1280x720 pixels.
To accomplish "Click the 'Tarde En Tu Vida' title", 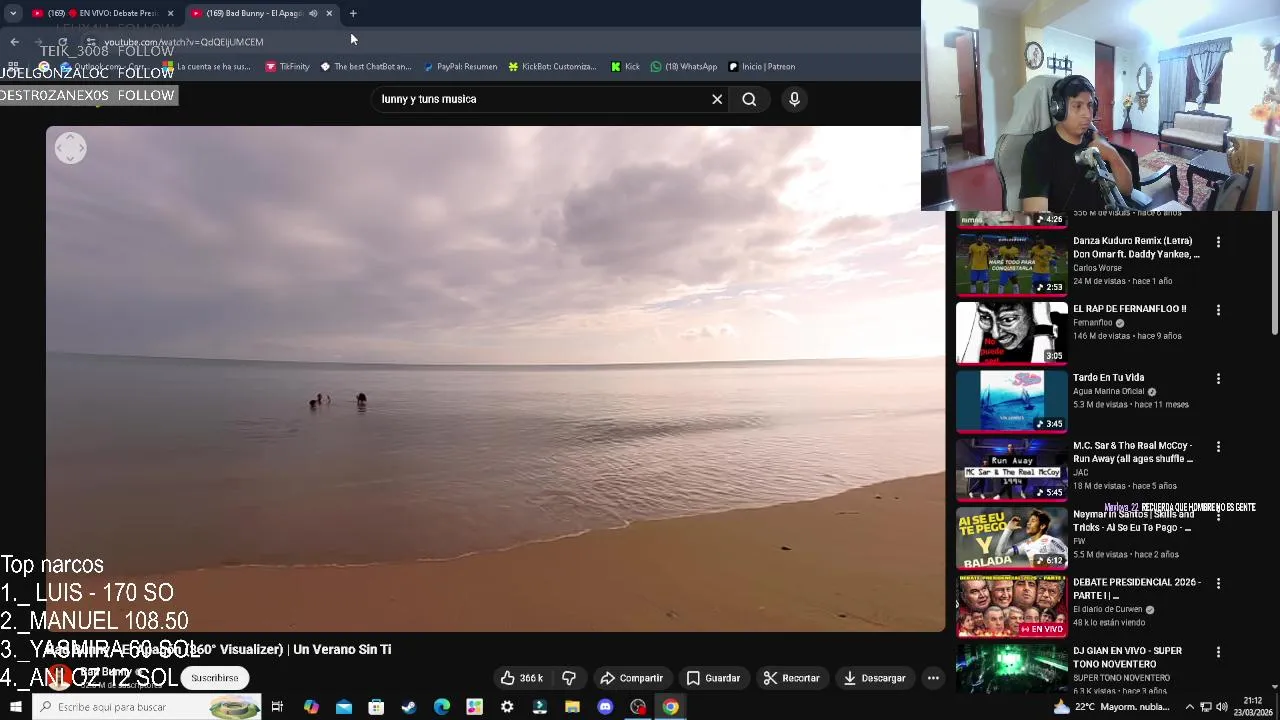I will coord(1108,378).
